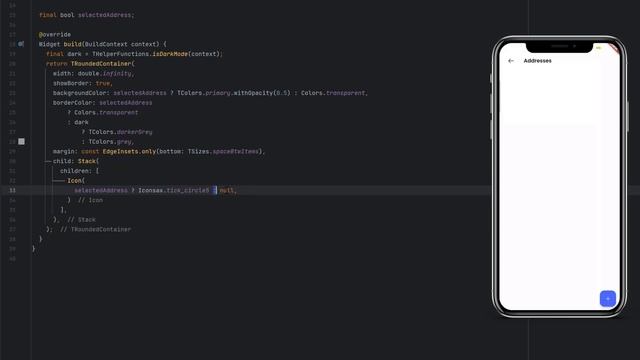The height and width of the screenshot is (360, 640).
Task: Click 'Icon(' constructor call
Action: [x=76, y=180]
